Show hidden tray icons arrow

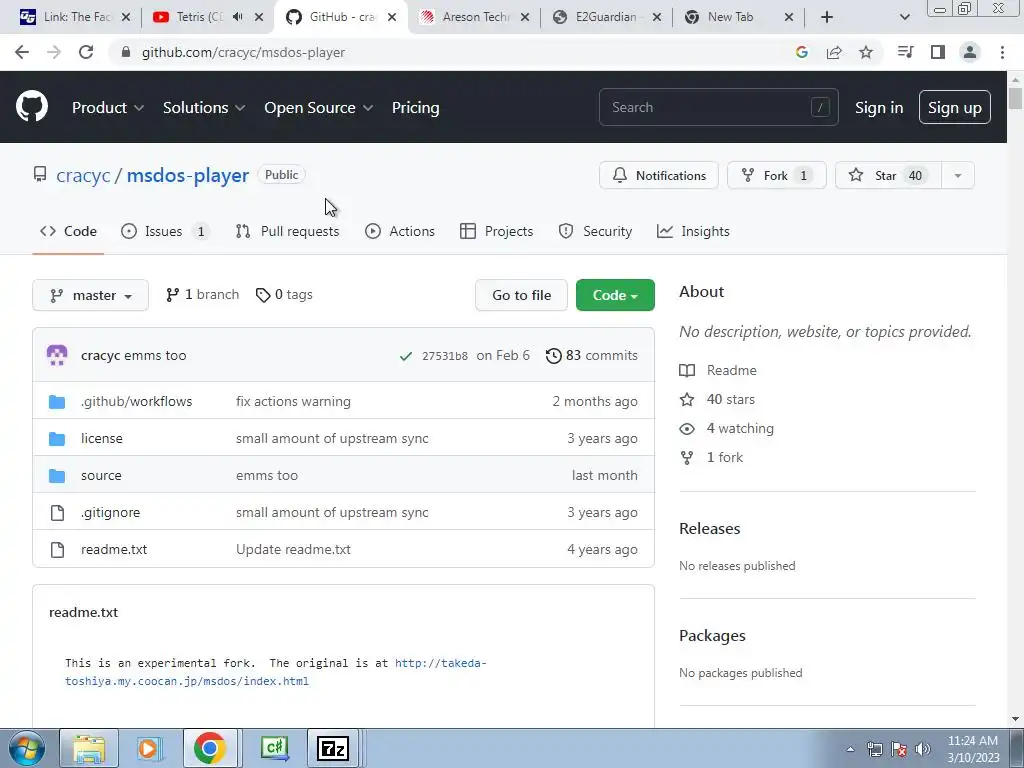pos(850,749)
